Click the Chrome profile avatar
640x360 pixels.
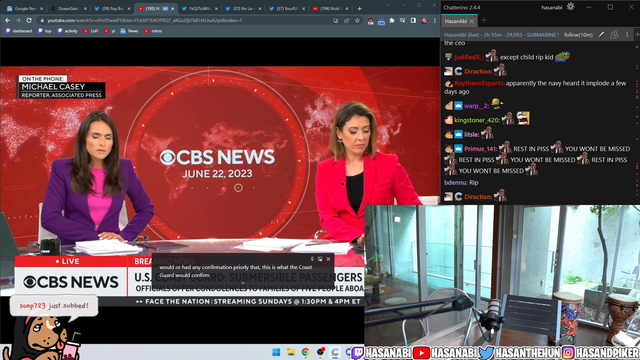tap(424, 20)
